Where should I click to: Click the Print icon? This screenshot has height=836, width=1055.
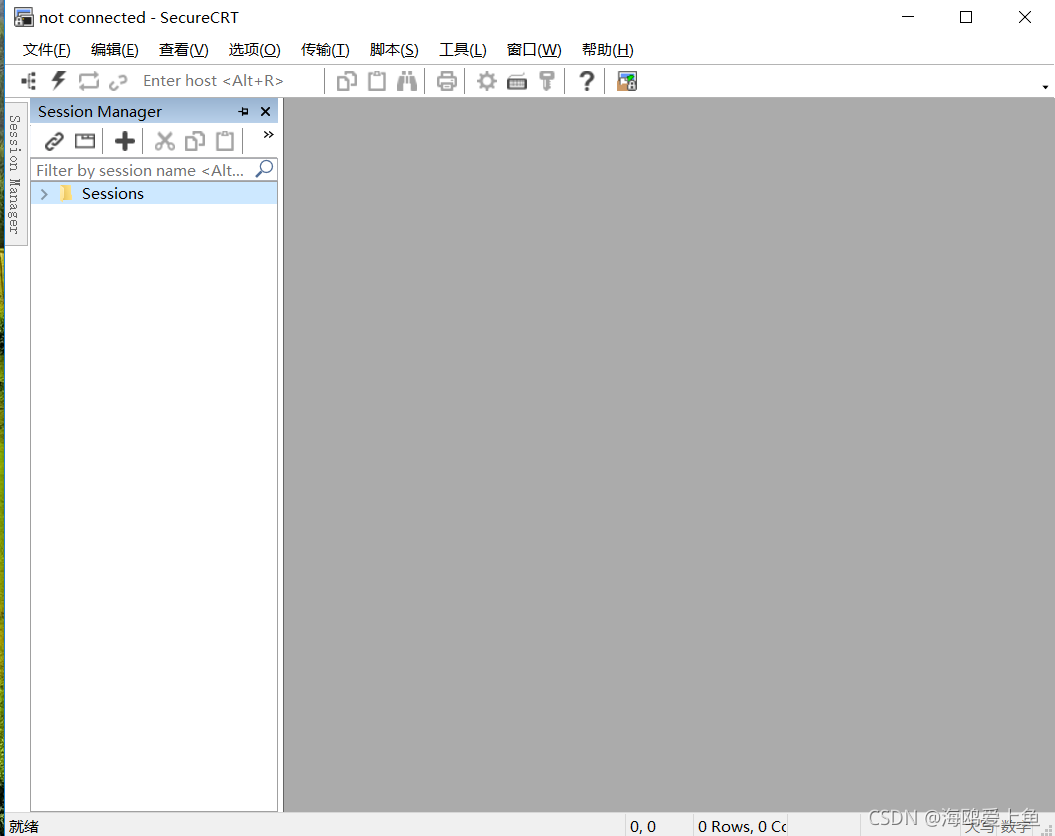447,81
